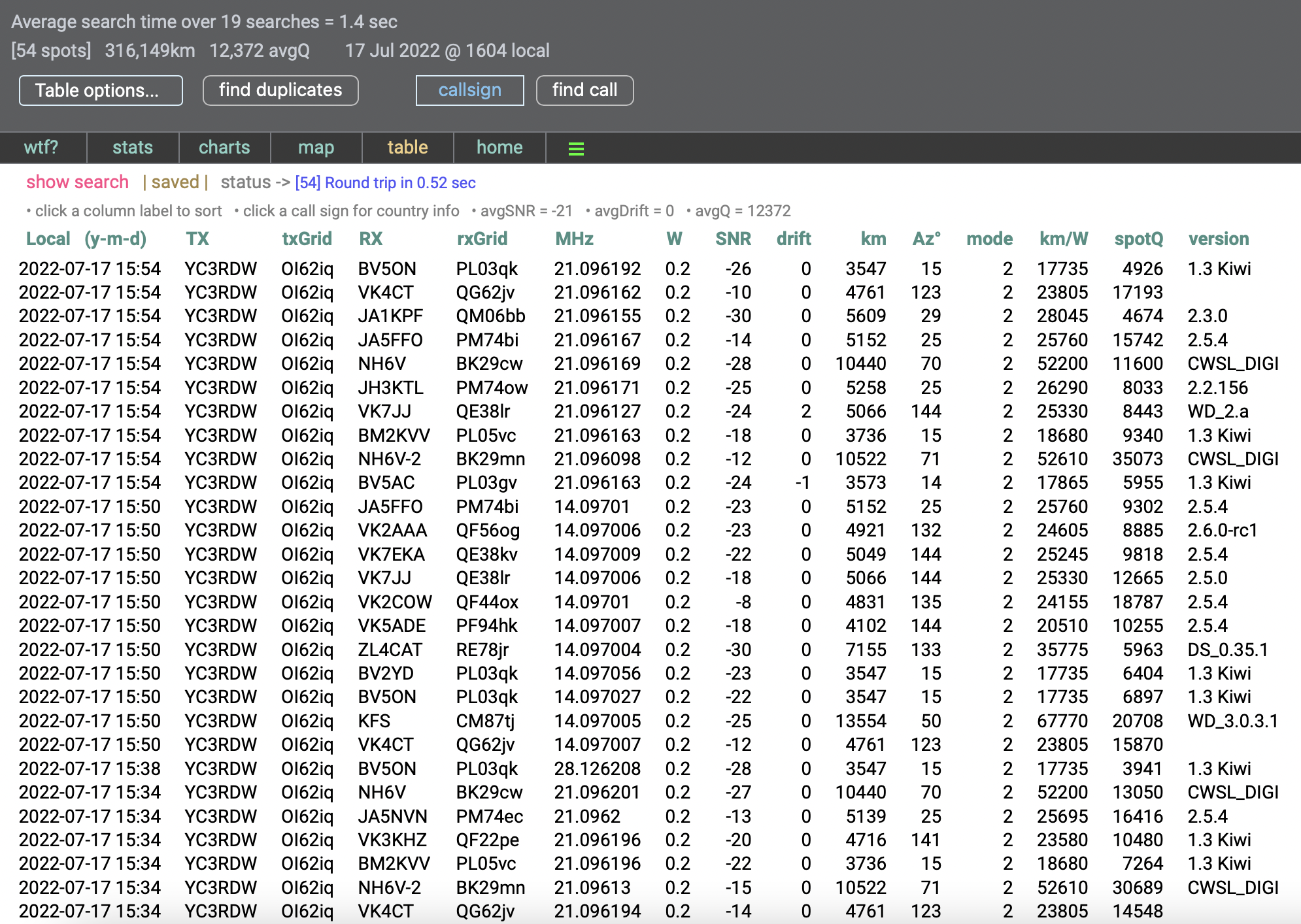Viewport: 1301px width, 924px height.
Task: Navigate to the home tab
Action: click(499, 148)
